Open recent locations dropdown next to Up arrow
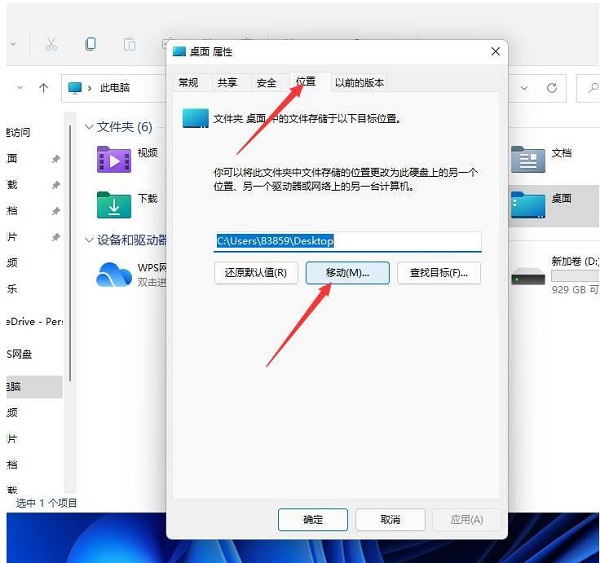Screen dimensions: 600x563 click(x=20, y=88)
